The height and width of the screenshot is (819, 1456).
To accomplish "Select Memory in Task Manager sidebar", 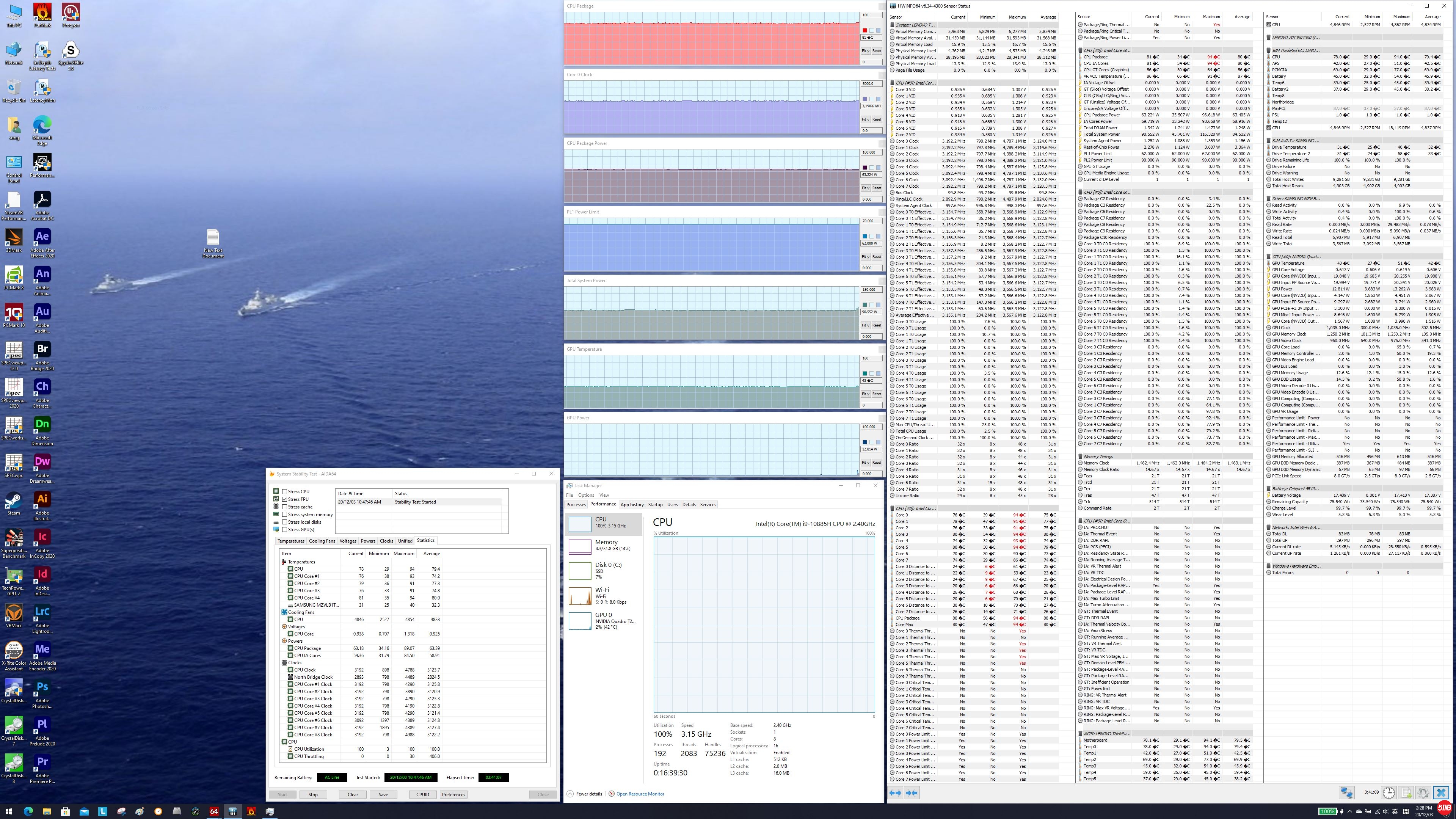I will [604, 546].
